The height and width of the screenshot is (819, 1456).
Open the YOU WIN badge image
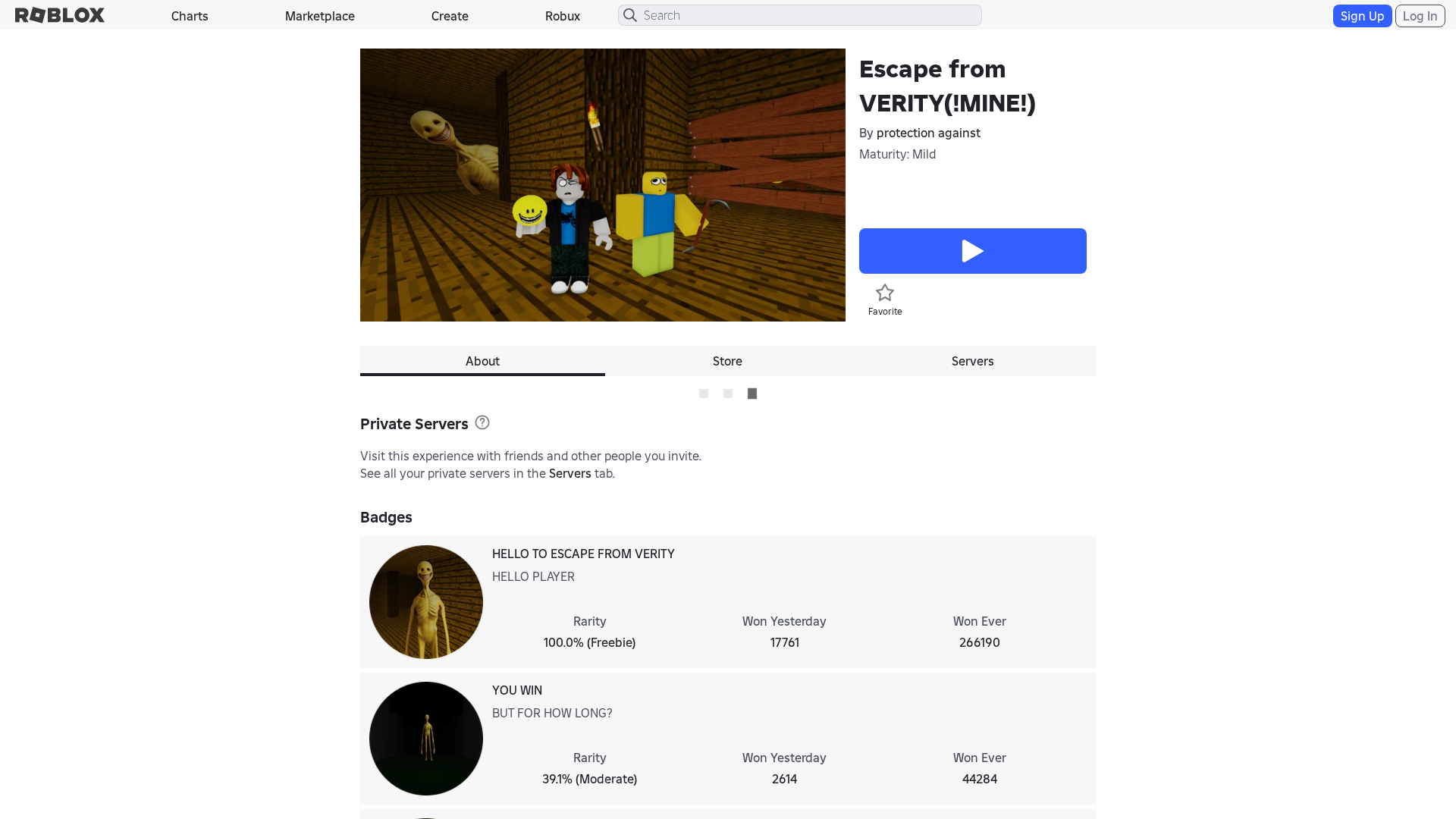(426, 739)
